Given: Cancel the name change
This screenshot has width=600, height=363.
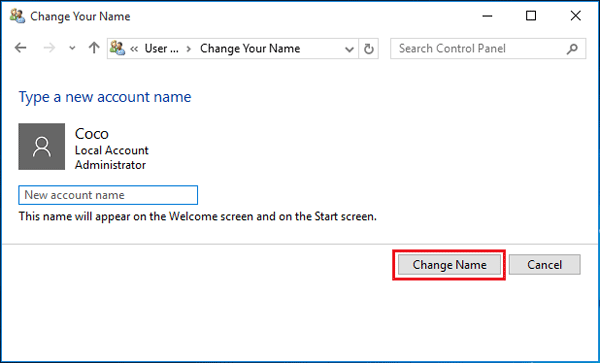Looking at the screenshot, I should coord(545,265).
